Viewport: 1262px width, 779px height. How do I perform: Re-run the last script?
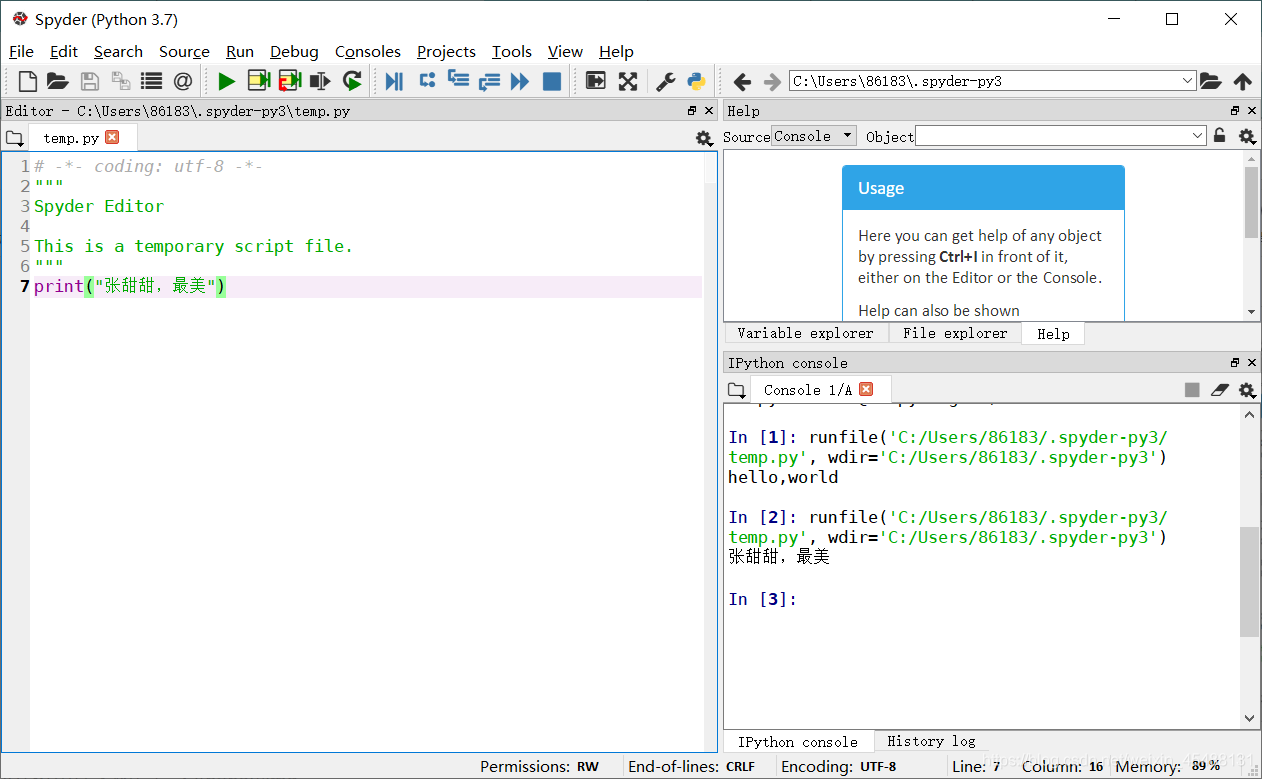coord(351,81)
